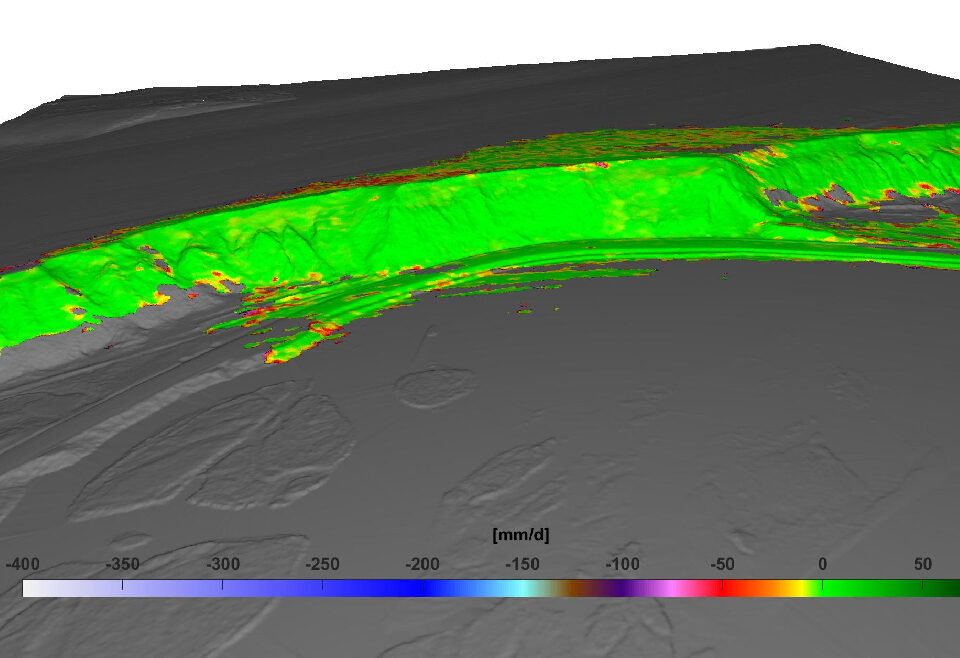
Task: Click the 50 label on the color scale
Action: [x=922, y=564]
